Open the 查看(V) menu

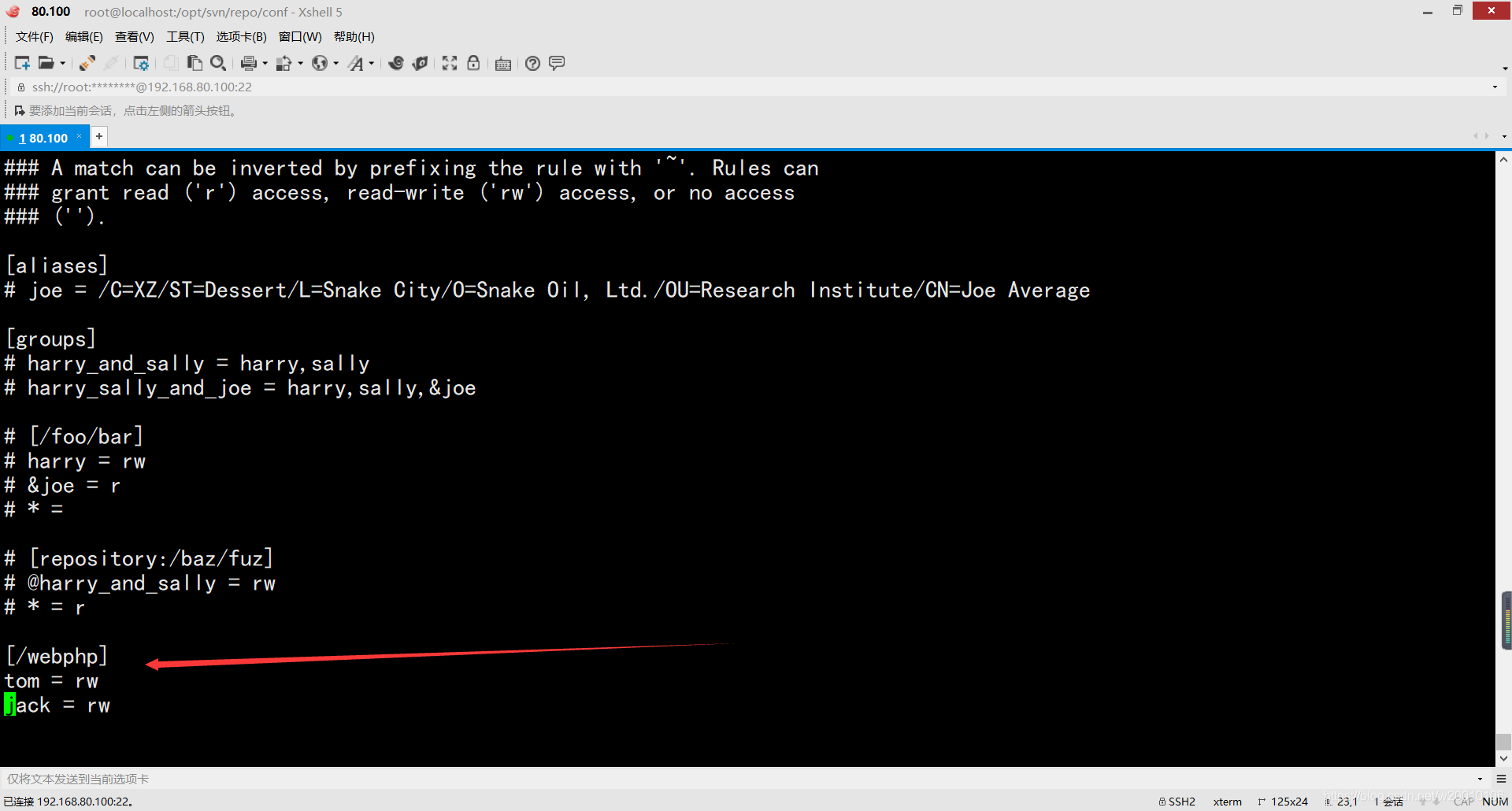coord(135,37)
